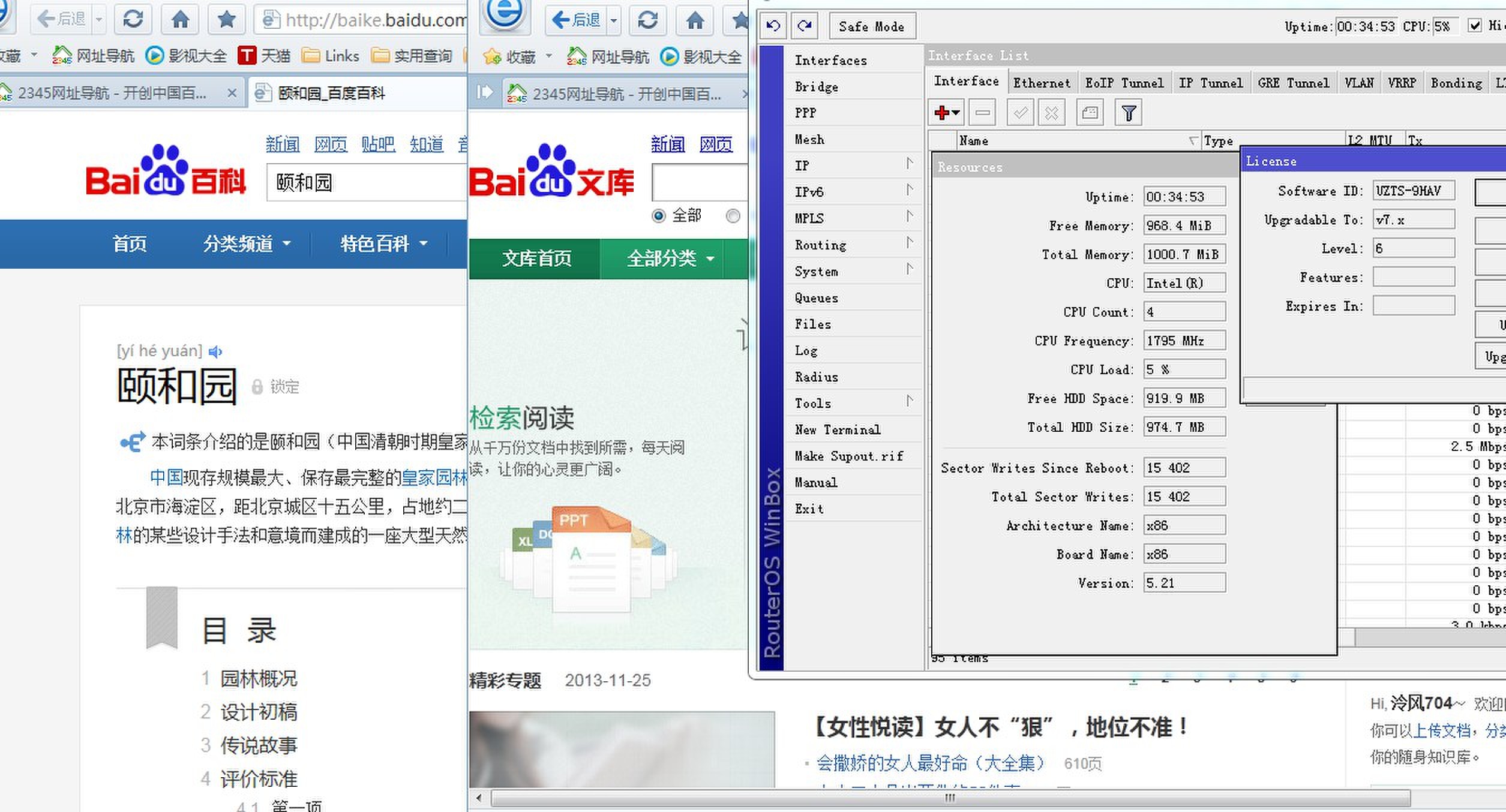Switch to the GRE Tunnel tab

click(x=1294, y=83)
